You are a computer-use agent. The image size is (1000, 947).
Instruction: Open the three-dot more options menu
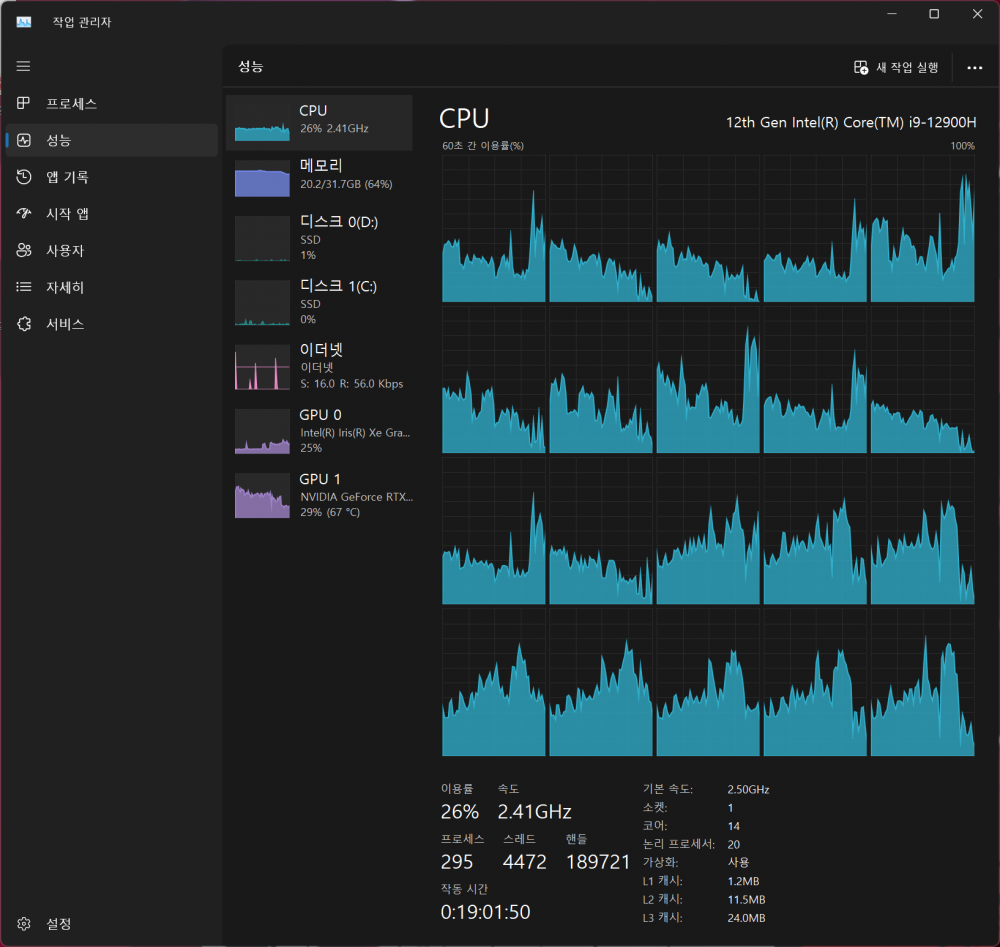975,68
